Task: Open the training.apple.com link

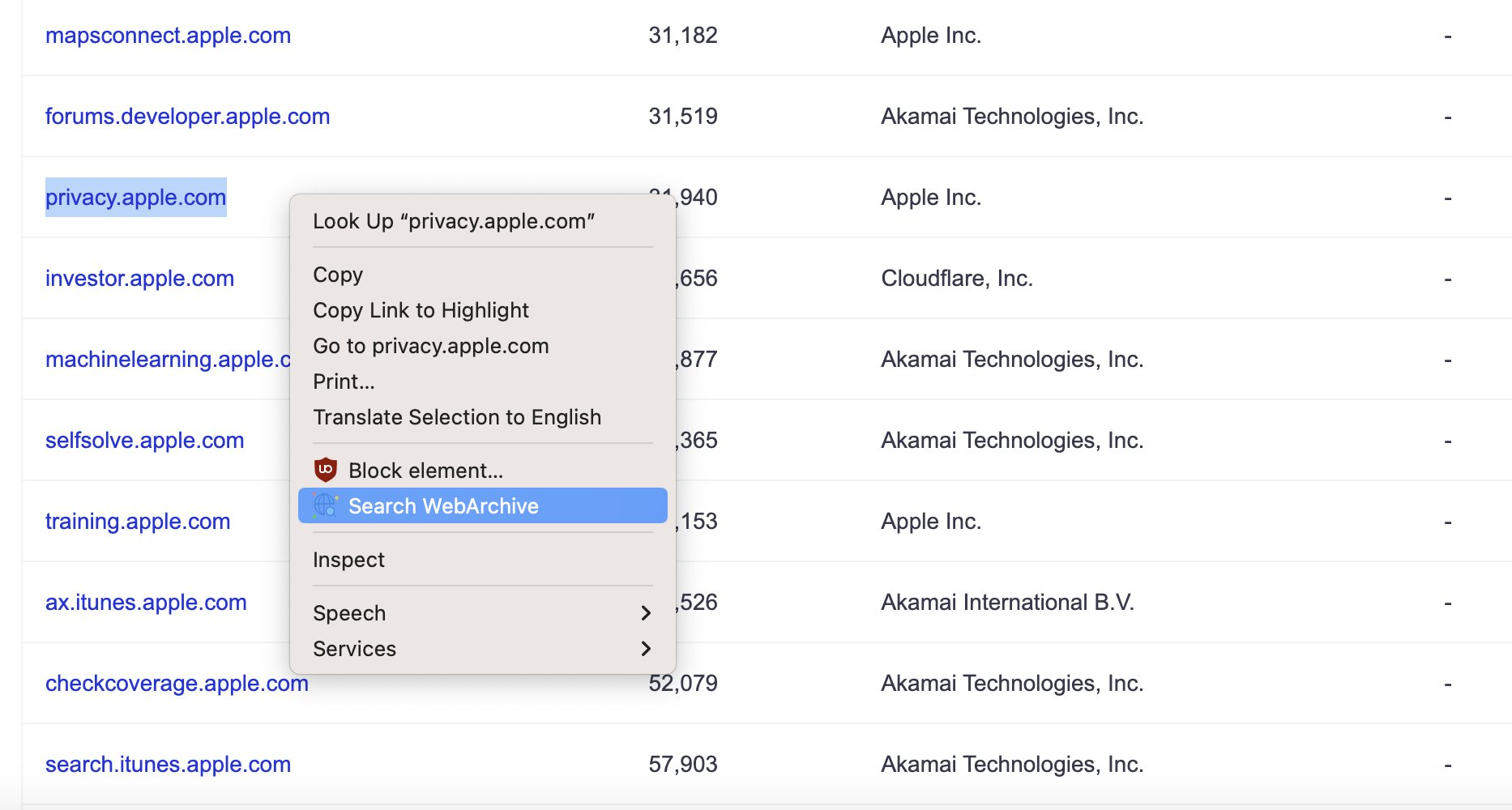Action: click(138, 522)
